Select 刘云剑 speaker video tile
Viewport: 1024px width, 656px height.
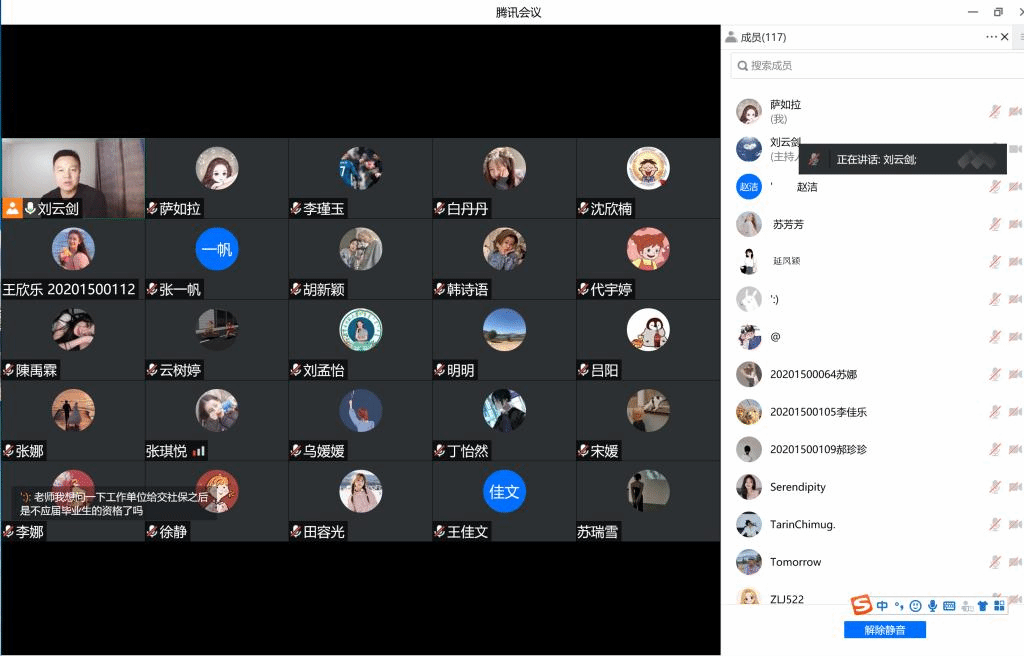click(73, 178)
